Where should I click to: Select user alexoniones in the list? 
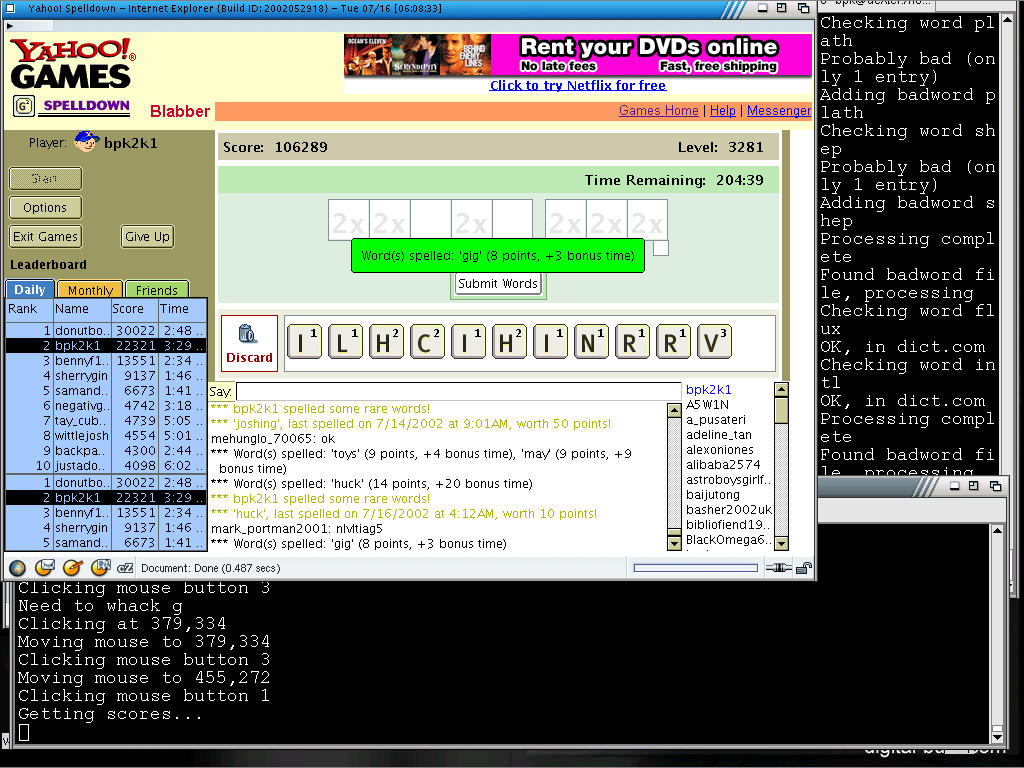click(720, 450)
